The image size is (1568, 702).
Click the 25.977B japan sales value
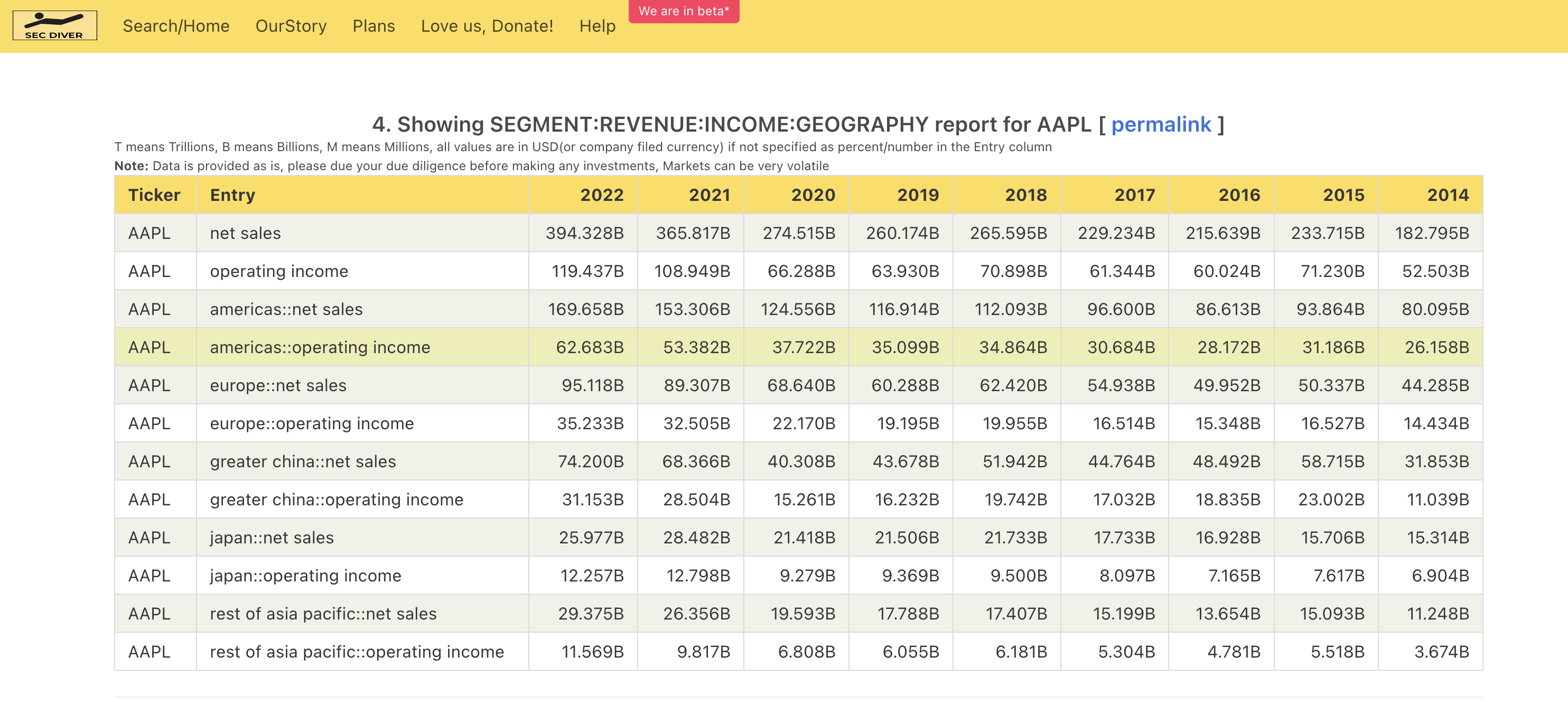click(591, 538)
